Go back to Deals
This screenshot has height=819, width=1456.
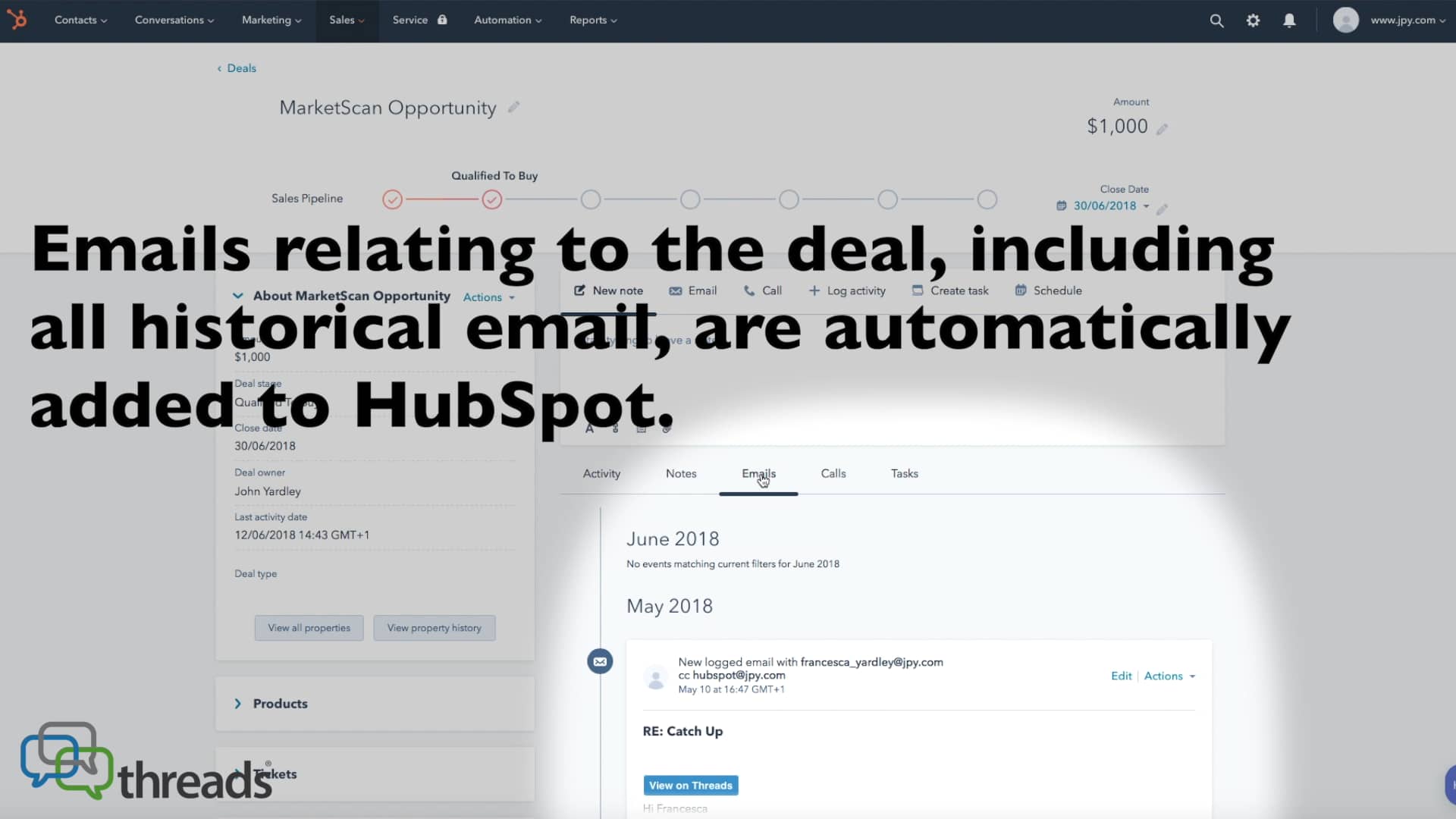(x=237, y=68)
